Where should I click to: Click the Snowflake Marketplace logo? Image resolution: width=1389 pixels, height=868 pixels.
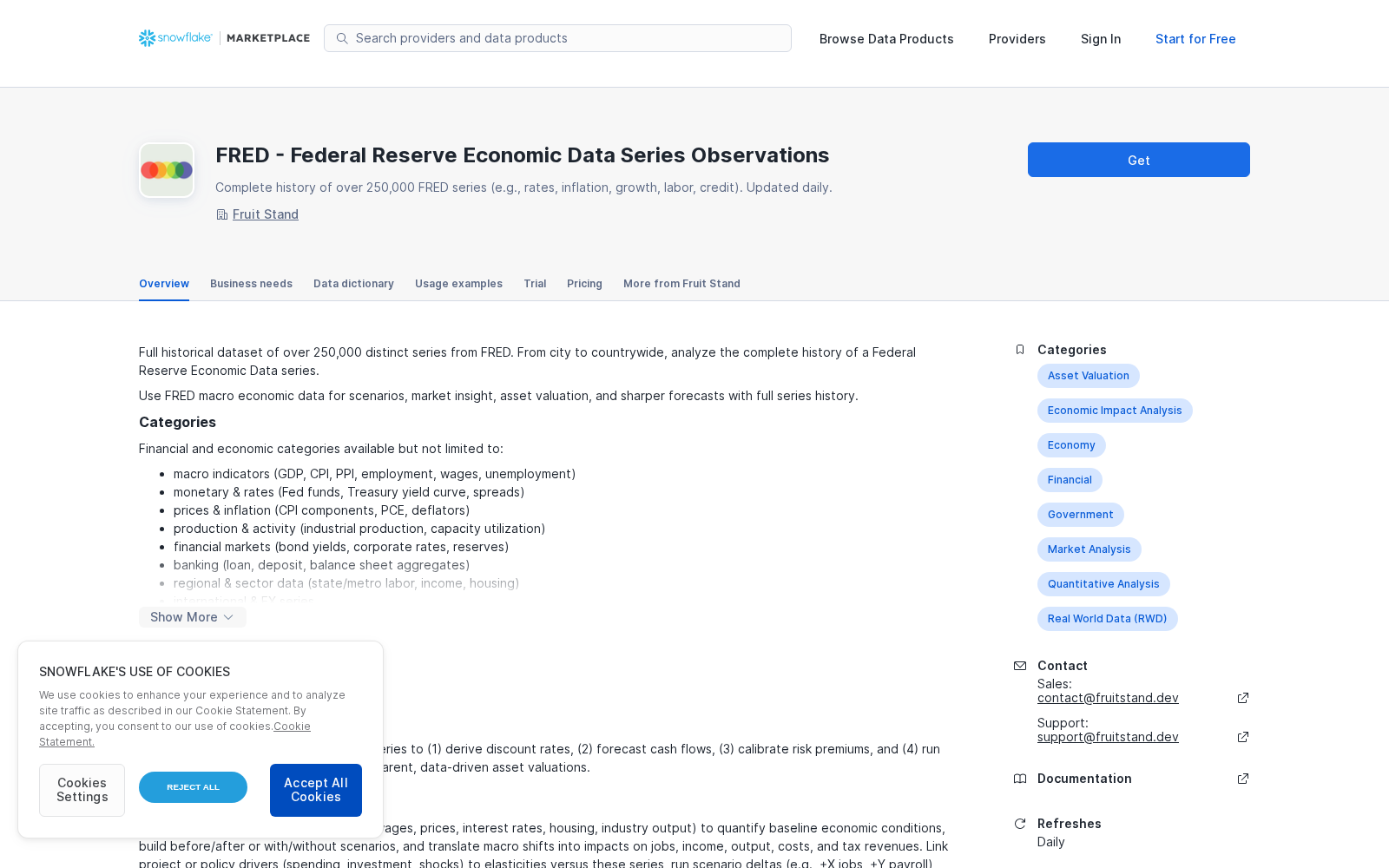tap(224, 38)
